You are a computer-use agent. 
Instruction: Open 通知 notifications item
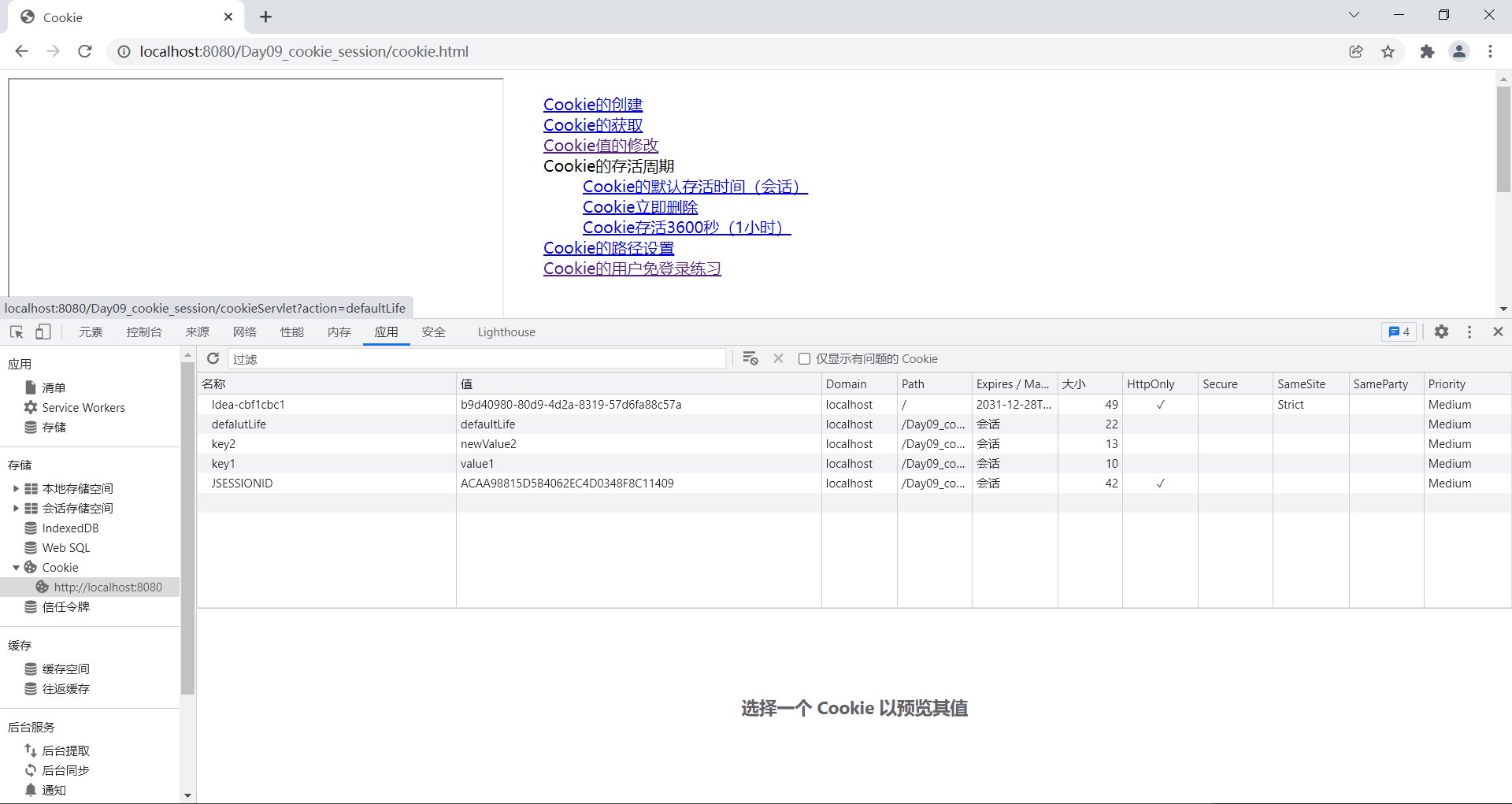tap(54, 790)
